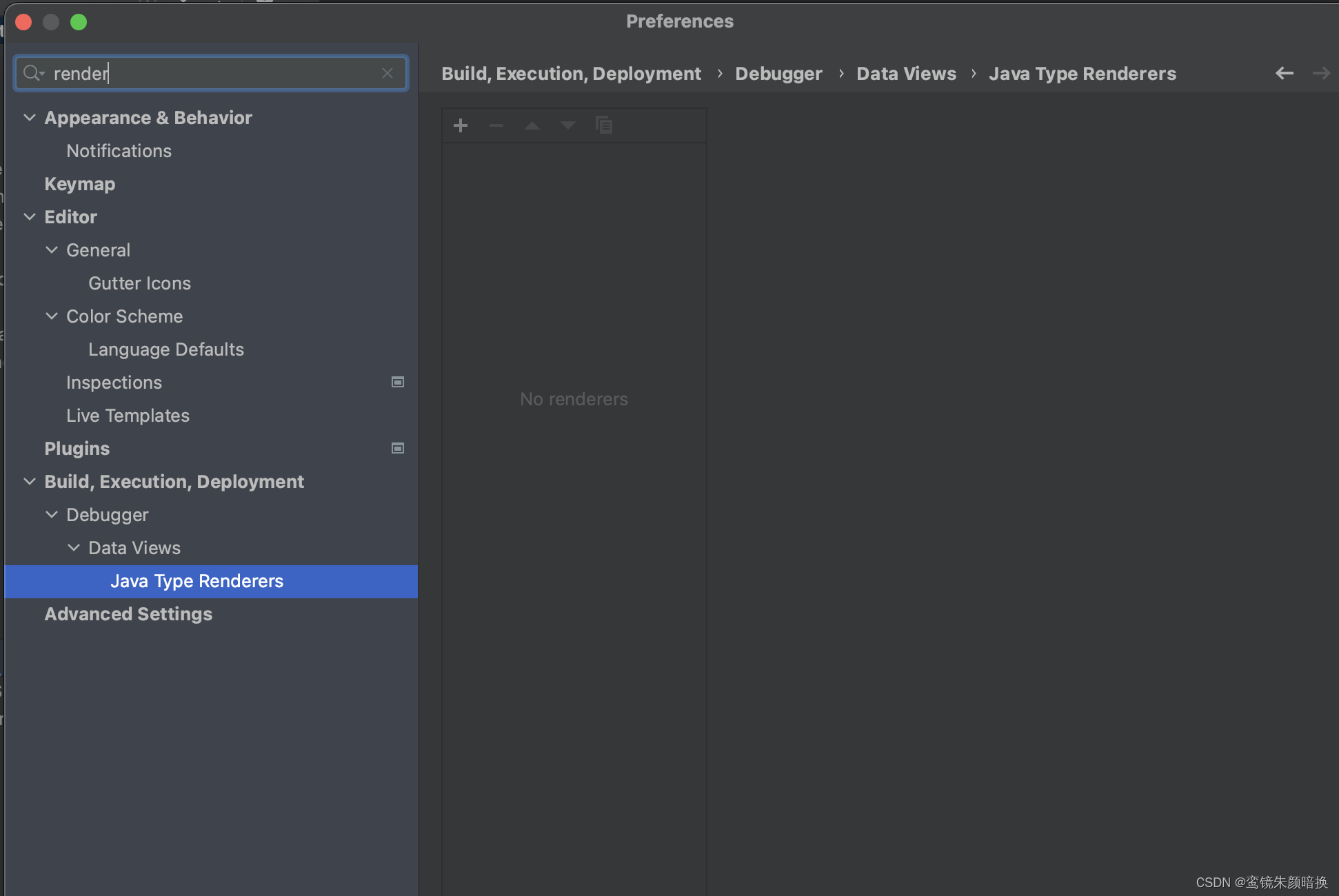Click Java Type Renderers in the breadcrumb

(x=1083, y=74)
